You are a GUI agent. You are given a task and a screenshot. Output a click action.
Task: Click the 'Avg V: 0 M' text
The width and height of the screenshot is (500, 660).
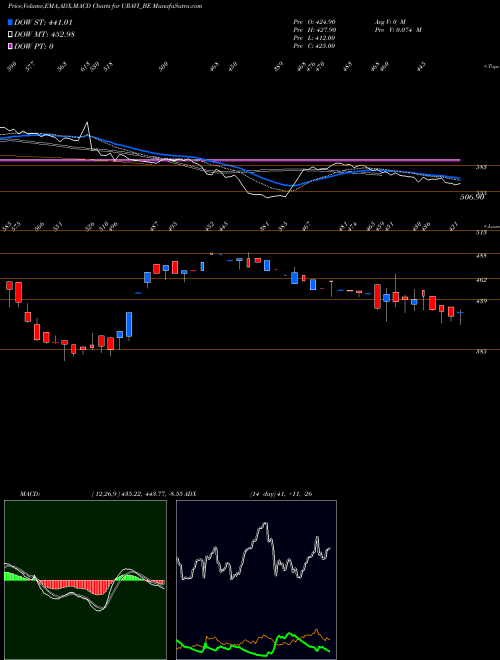[389, 22]
